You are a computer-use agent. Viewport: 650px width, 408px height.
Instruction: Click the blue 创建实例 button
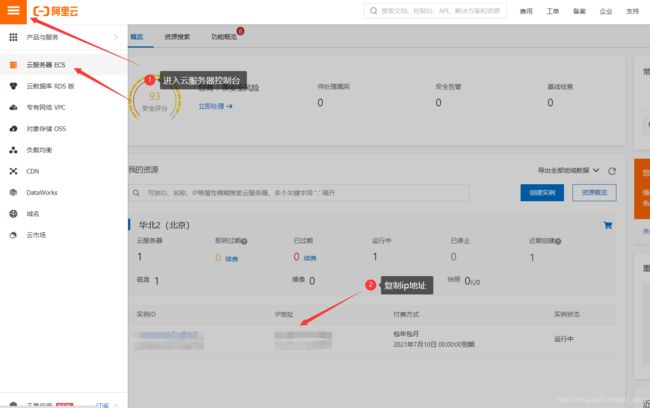542,193
